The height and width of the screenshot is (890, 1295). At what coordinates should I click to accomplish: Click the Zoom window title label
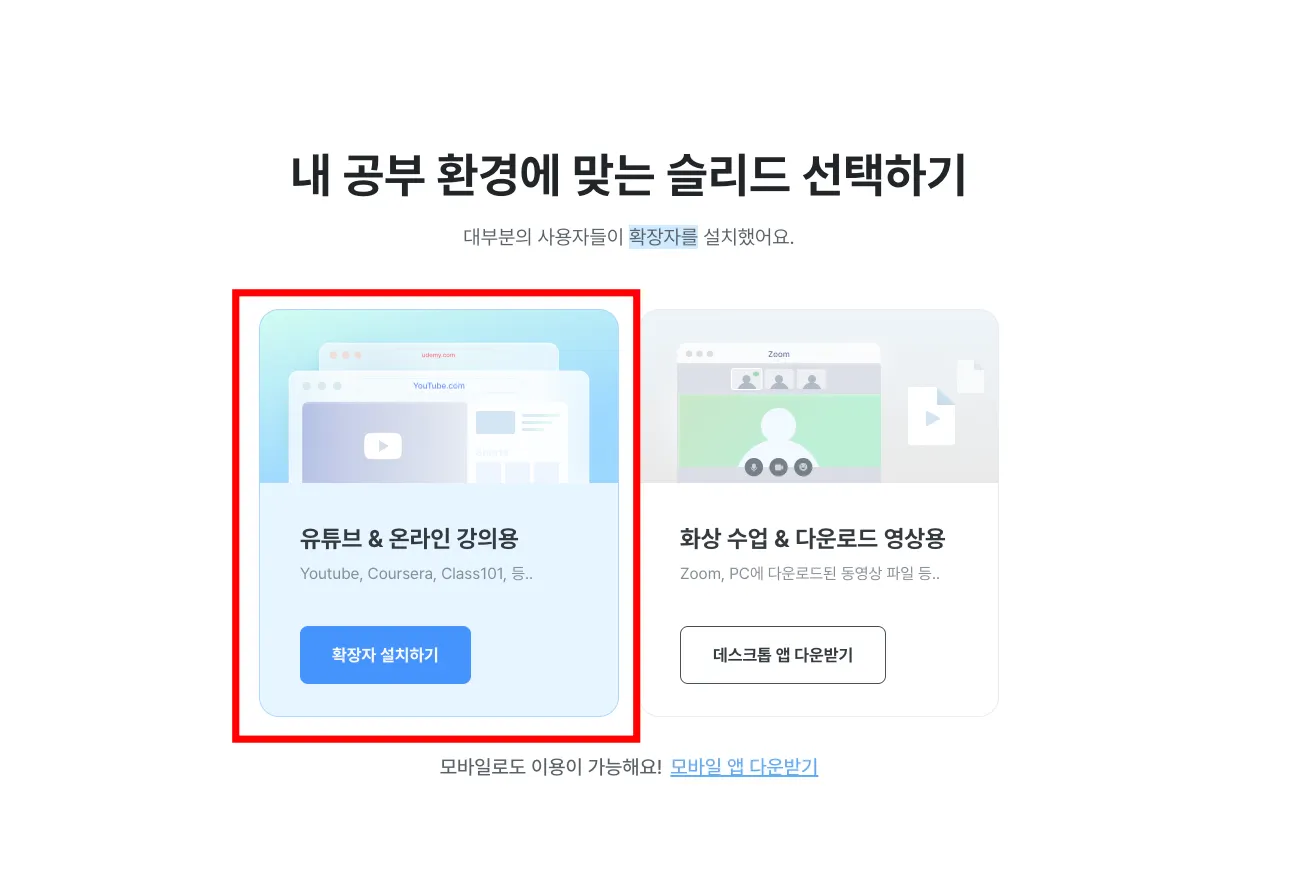779,354
